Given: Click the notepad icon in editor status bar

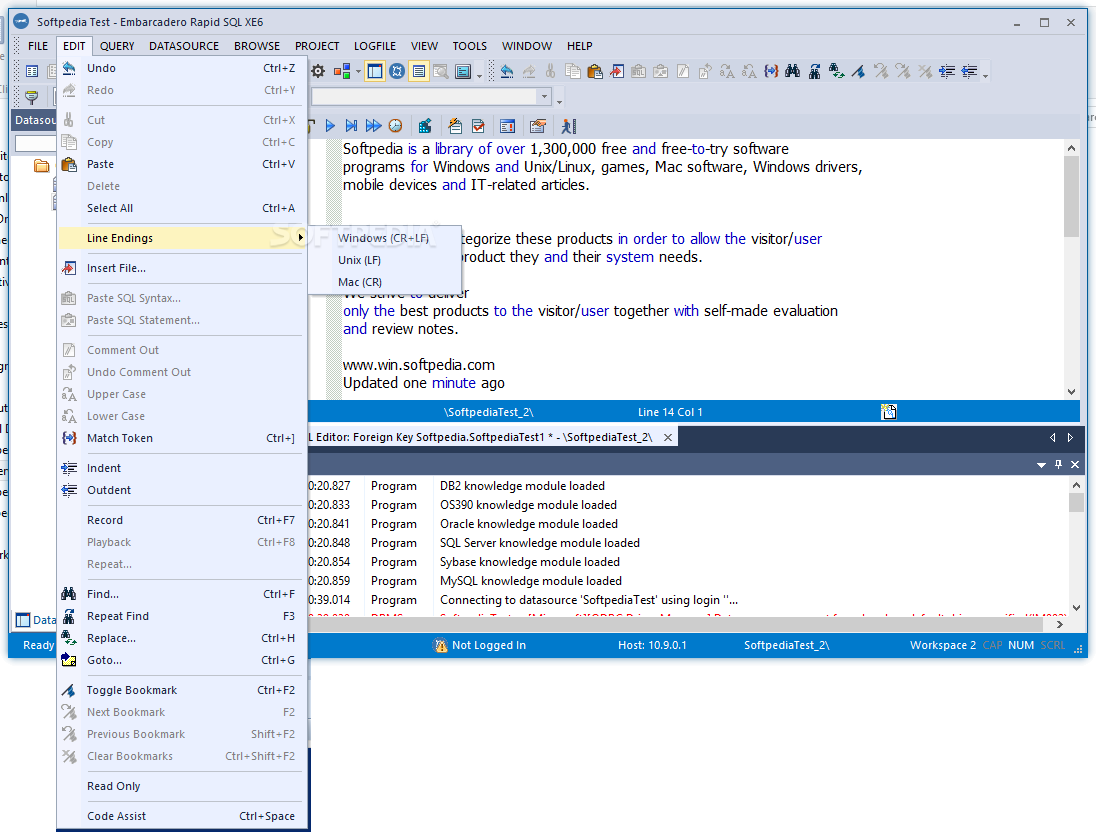Looking at the screenshot, I should [x=889, y=412].
